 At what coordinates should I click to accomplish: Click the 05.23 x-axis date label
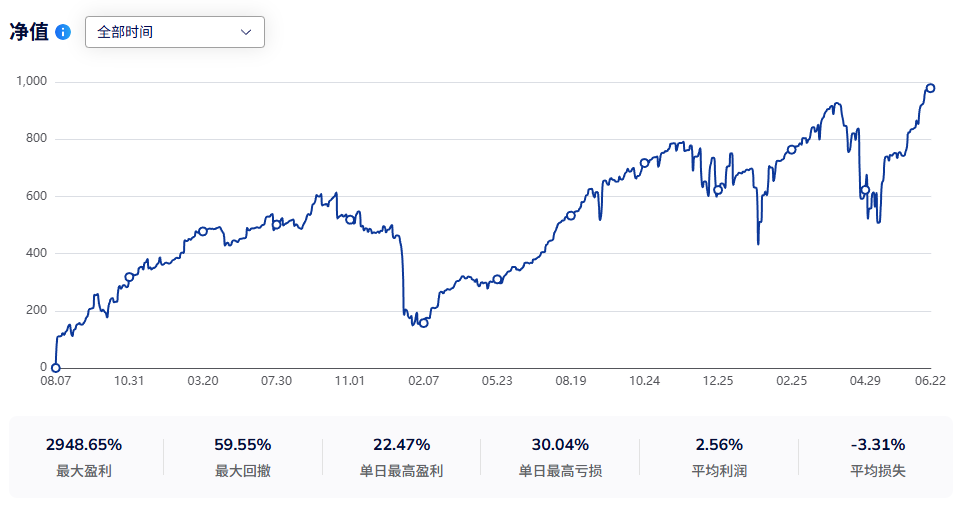point(498,381)
